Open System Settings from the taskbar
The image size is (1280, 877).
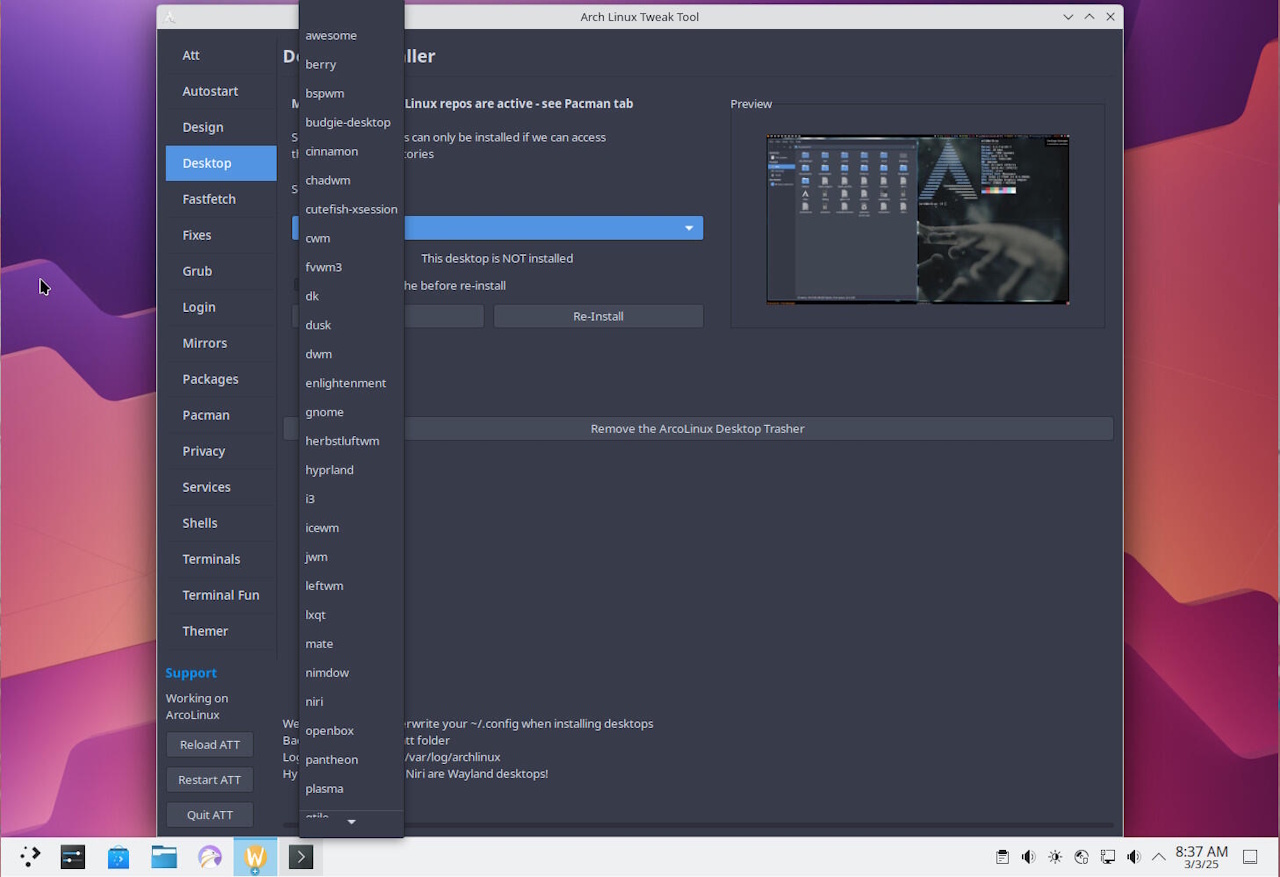73,856
